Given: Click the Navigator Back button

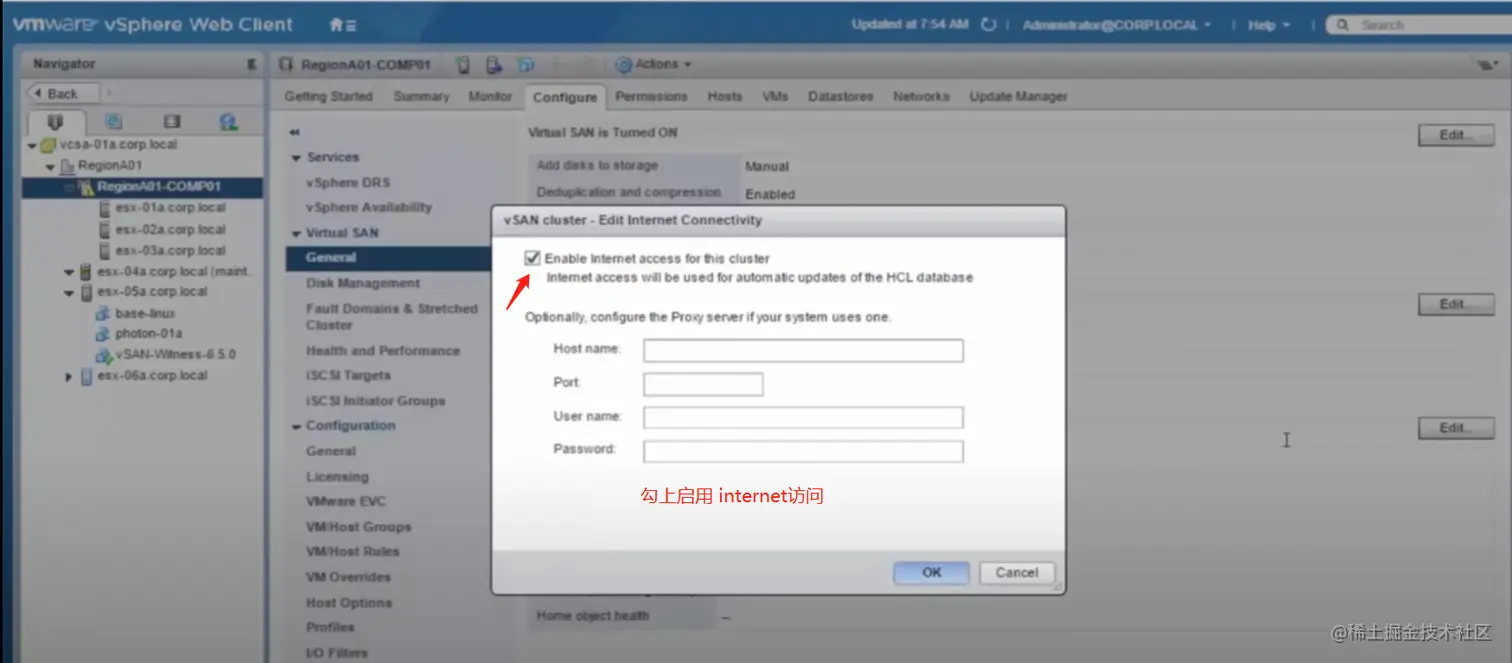Looking at the screenshot, I should 61,93.
